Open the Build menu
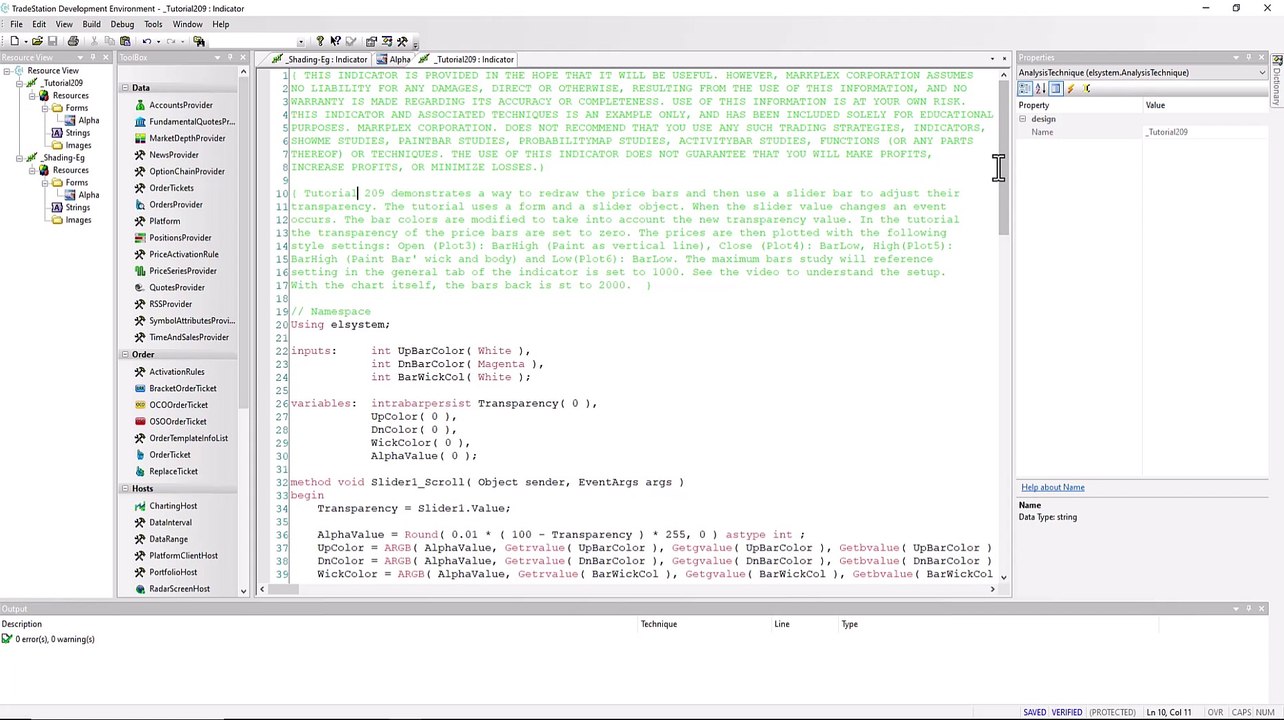 click(91, 24)
